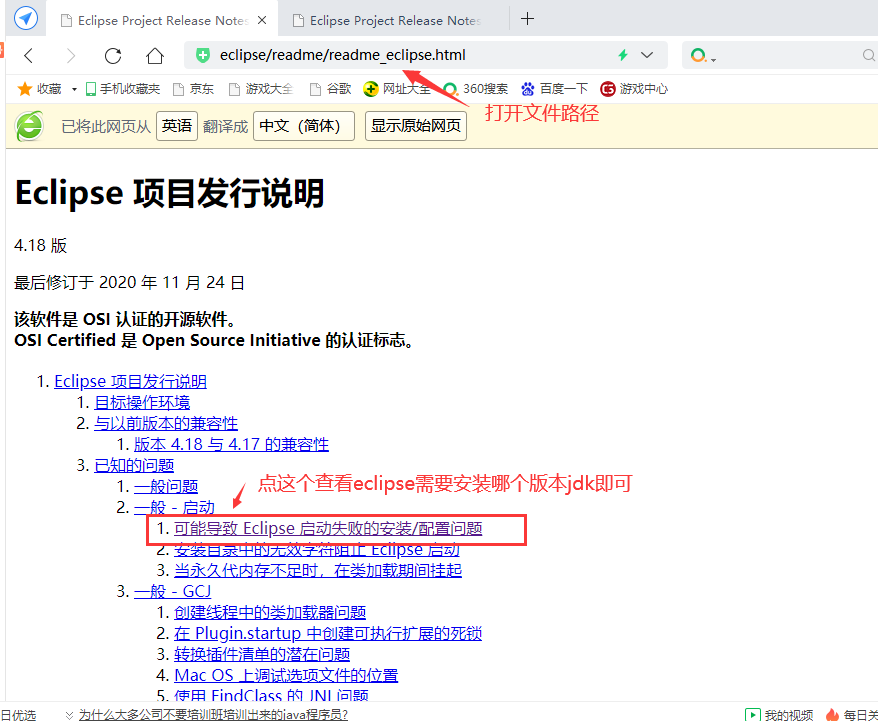Open the 京东 bookmark
The height and width of the screenshot is (721, 878).
tap(194, 88)
